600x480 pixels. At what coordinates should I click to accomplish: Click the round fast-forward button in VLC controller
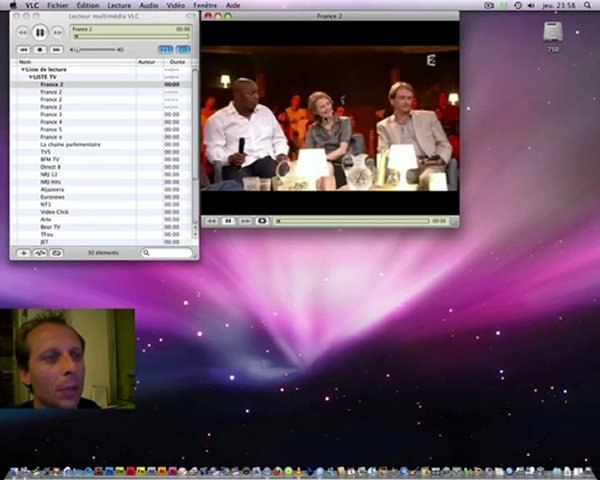pos(57,33)
